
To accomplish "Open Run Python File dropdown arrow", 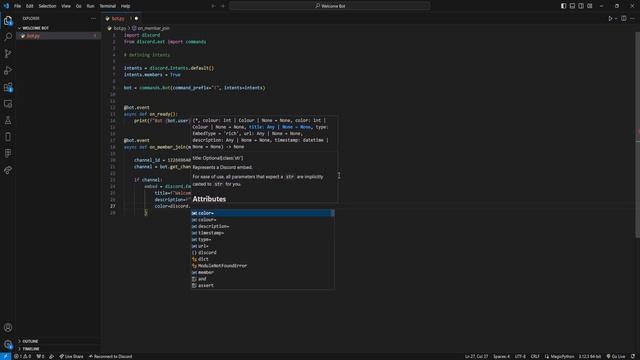I will (x=616, y=18).
